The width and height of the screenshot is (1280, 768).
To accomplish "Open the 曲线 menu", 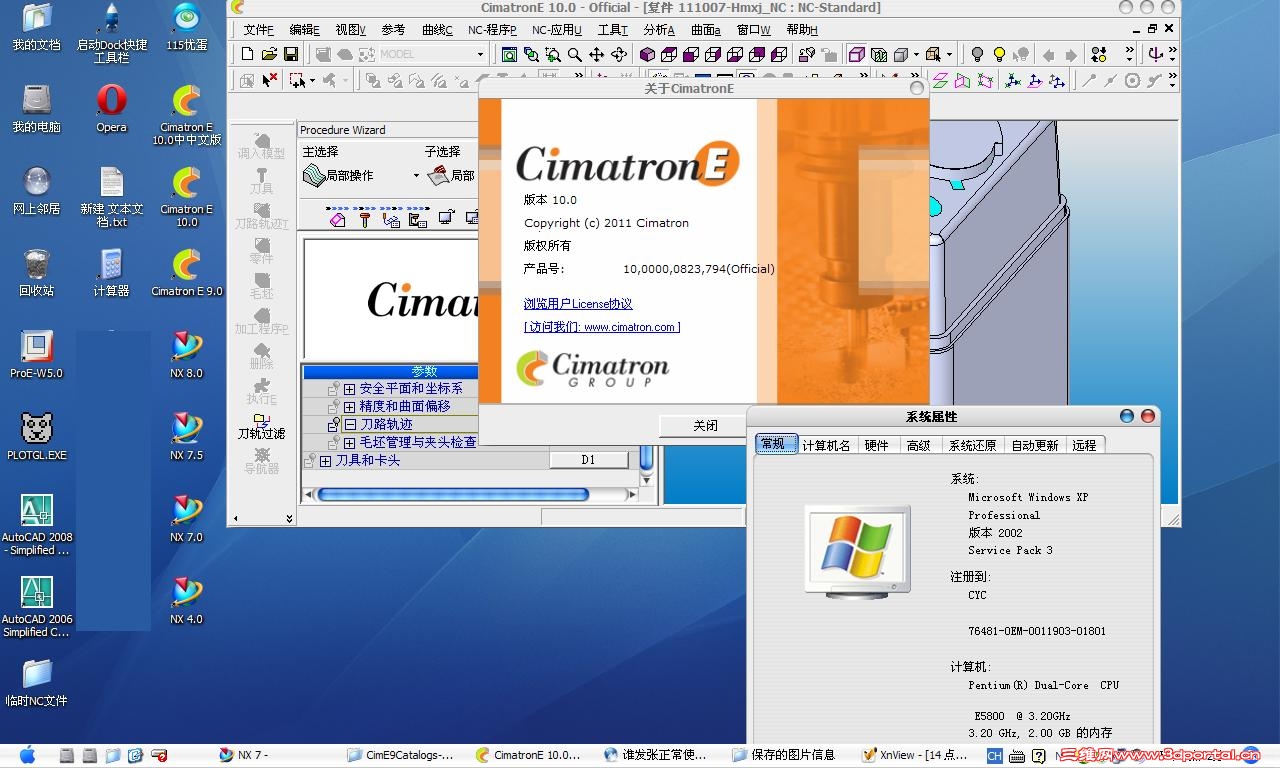I will [437, 30].
